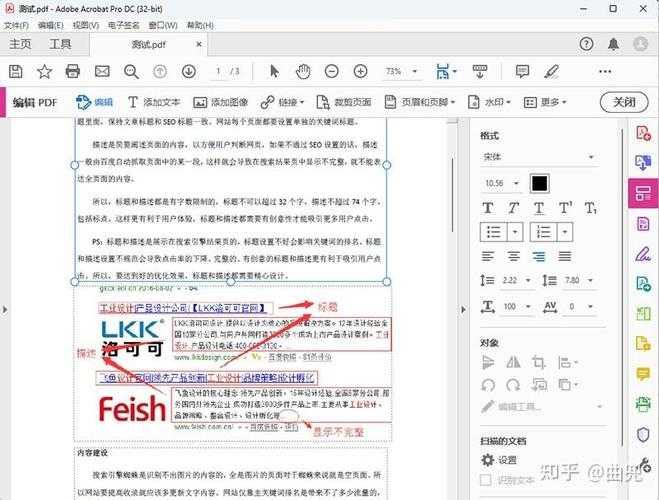The width and height of the screenshot is (659, 500).
Task: Open the 文件(F) menu
Action: (16, 26)
